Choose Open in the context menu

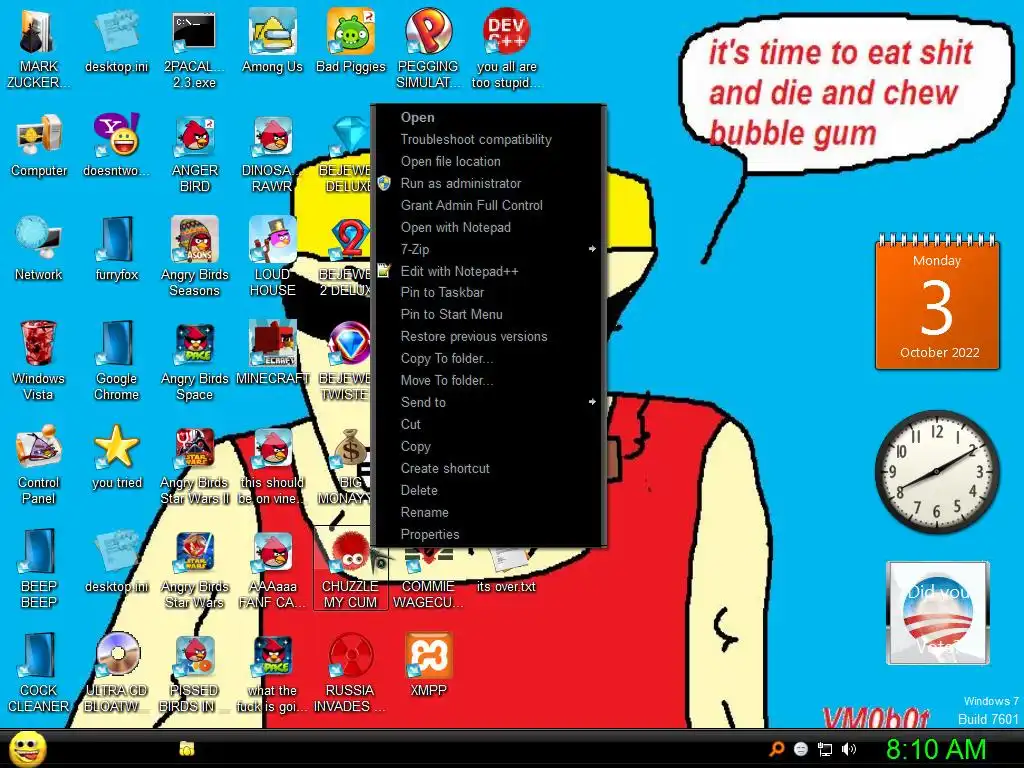[488, 118]
